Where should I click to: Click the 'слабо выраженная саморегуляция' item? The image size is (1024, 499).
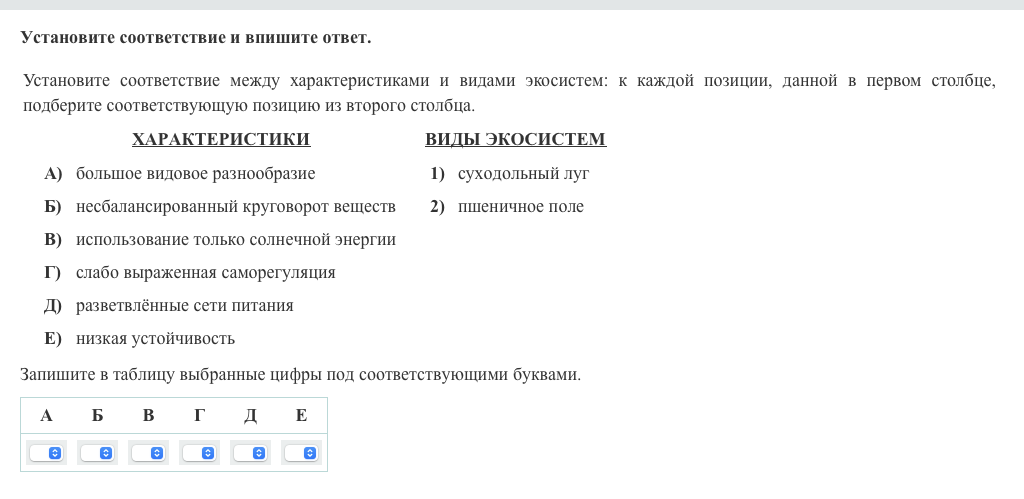coord(205,273)
